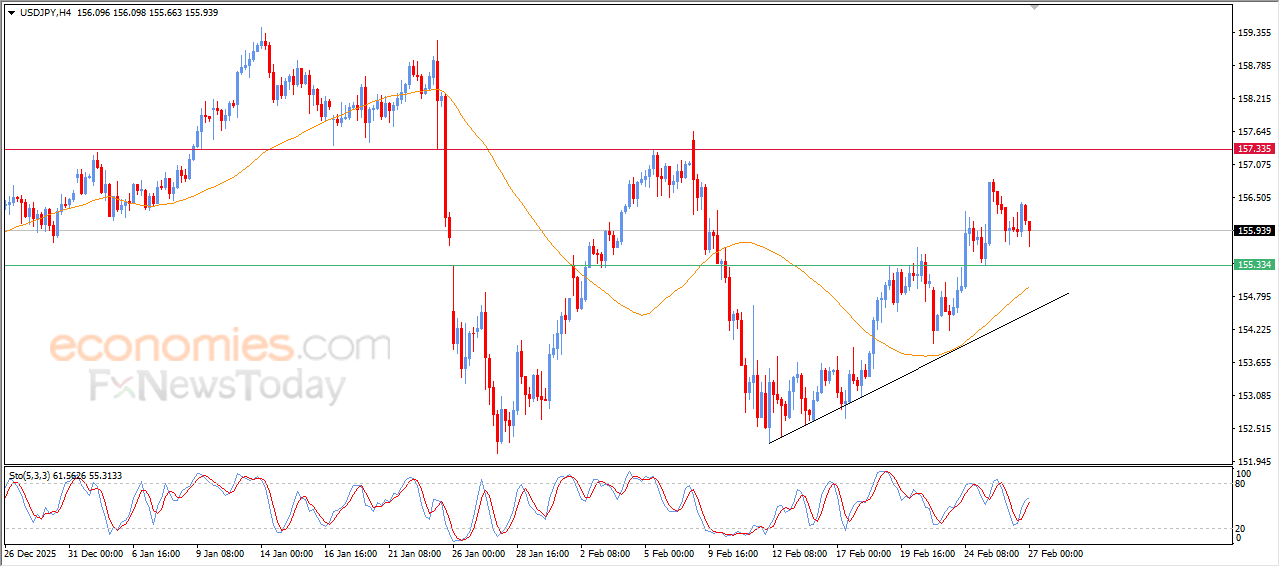
Task: Click the USDJPY,H4 chart title dropdown arrow
Action: click(12, 12)
